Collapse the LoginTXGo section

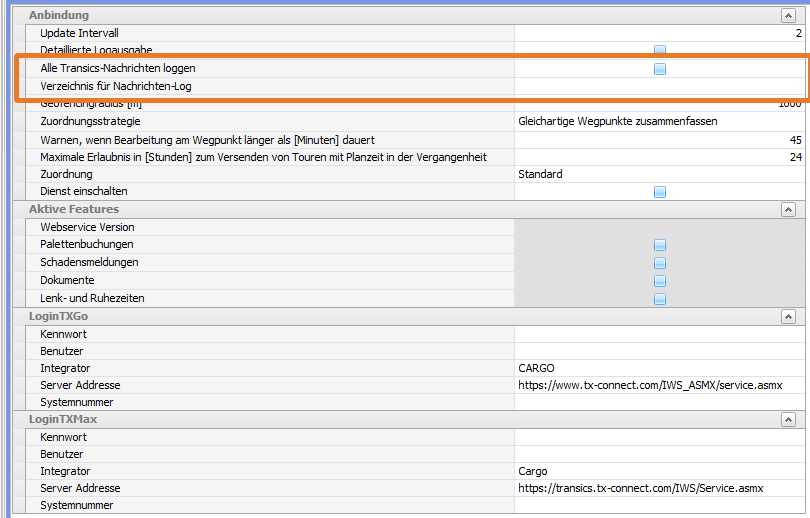(x=788, y=316)
